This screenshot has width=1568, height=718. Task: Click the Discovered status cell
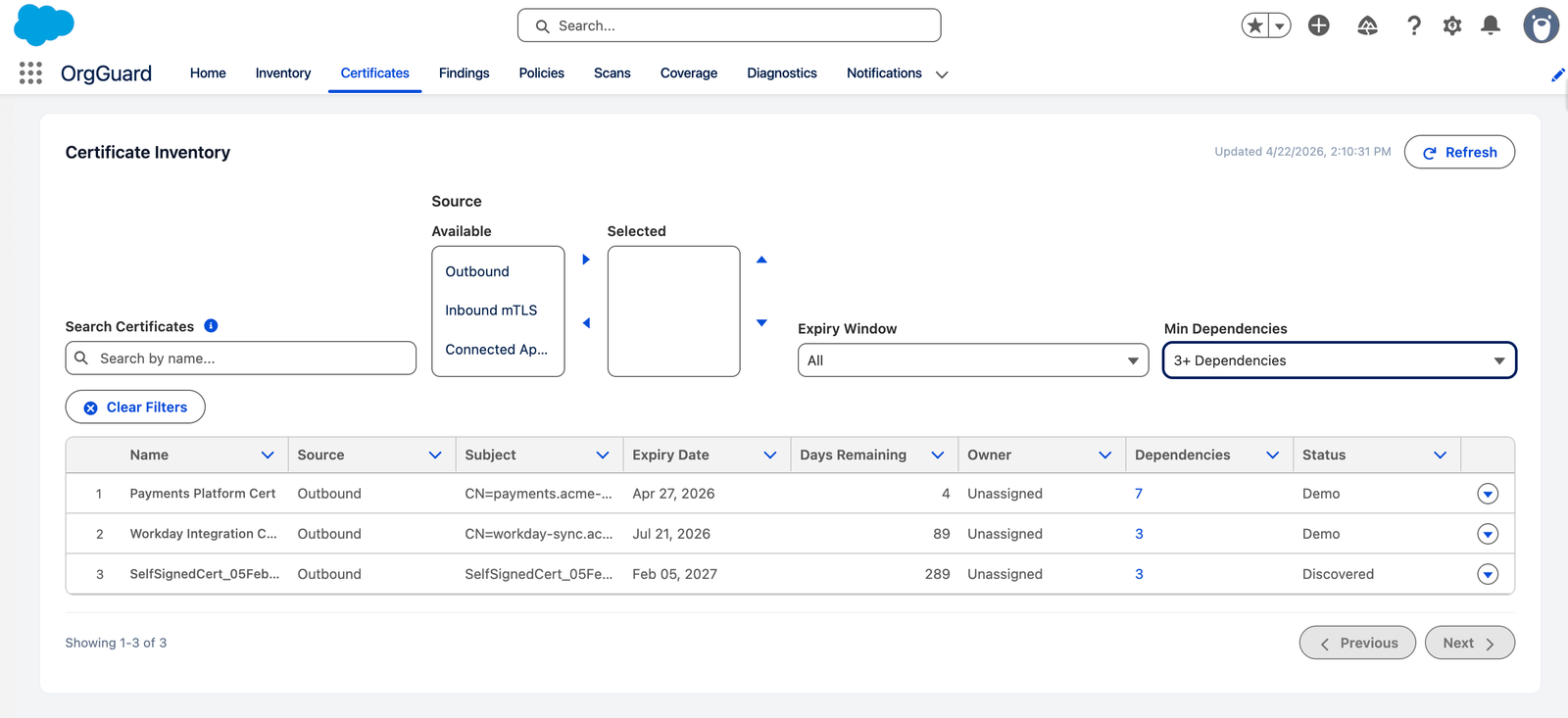tap(1338, 574)
